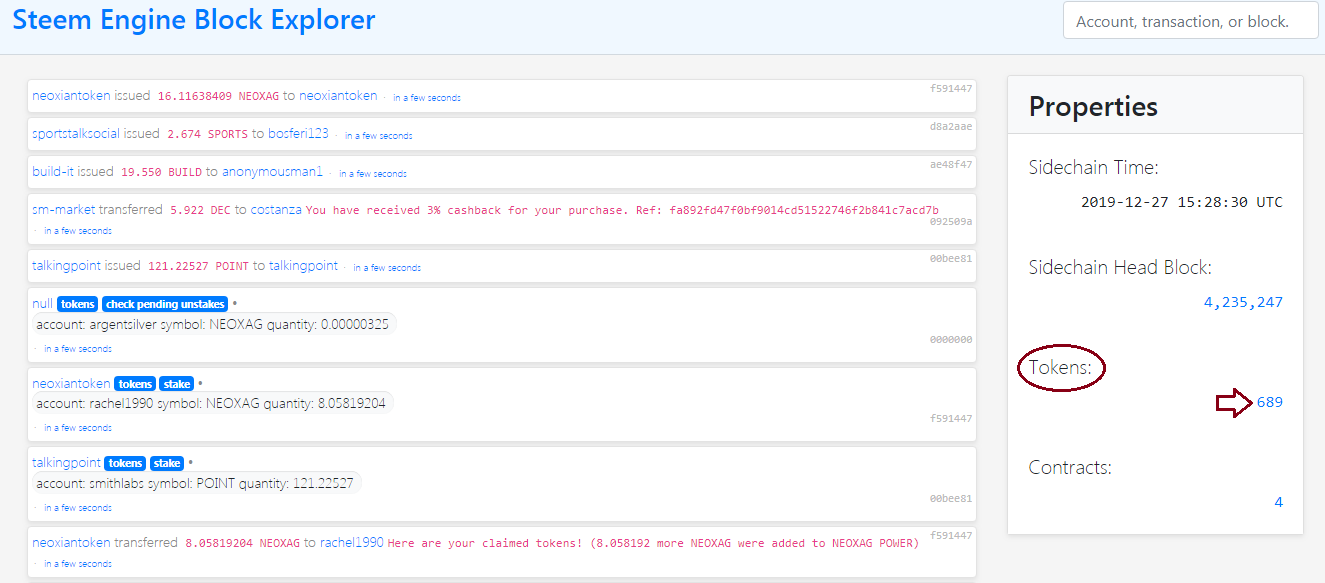Screen dimensions: 1325x583
Task: Open bosferi123 account link
Action: [x=298, y=134]
